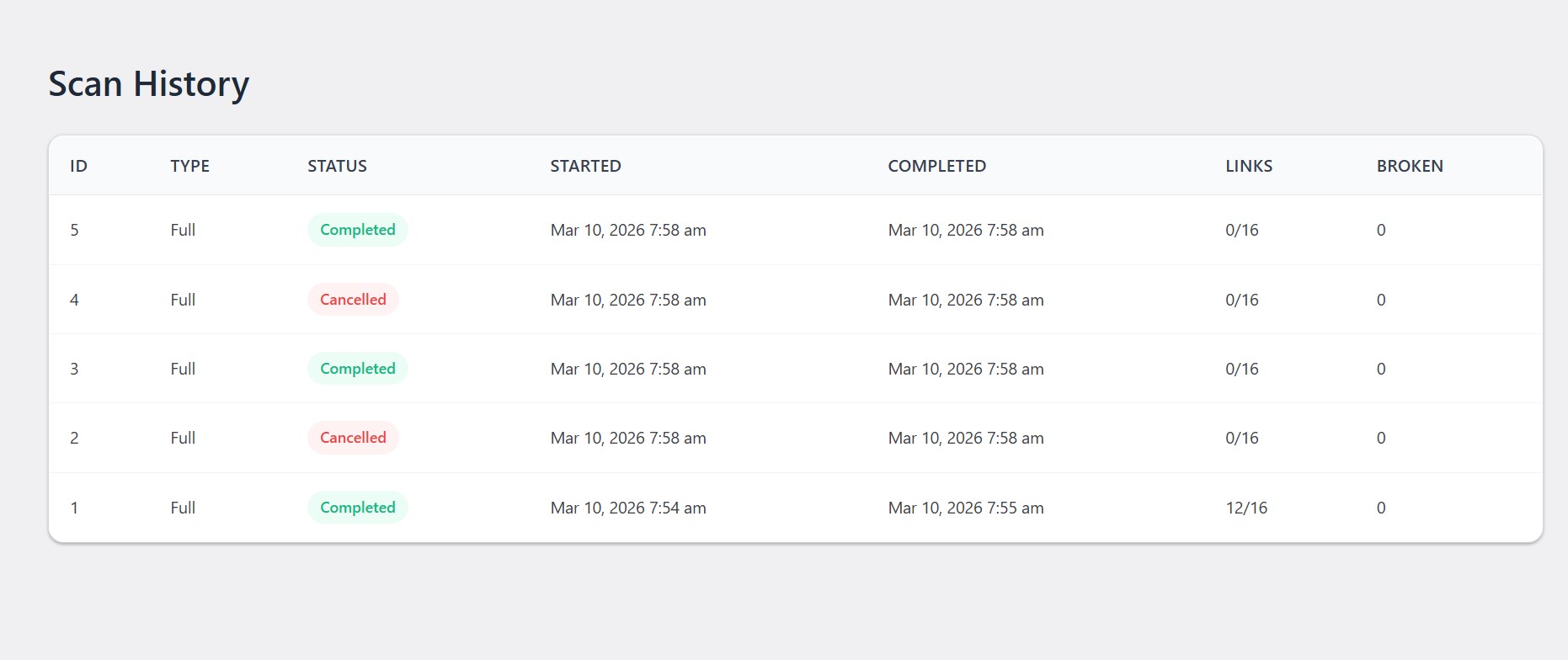Select the row for scan ID 5
1568x660 pixels.
[758, 229]
